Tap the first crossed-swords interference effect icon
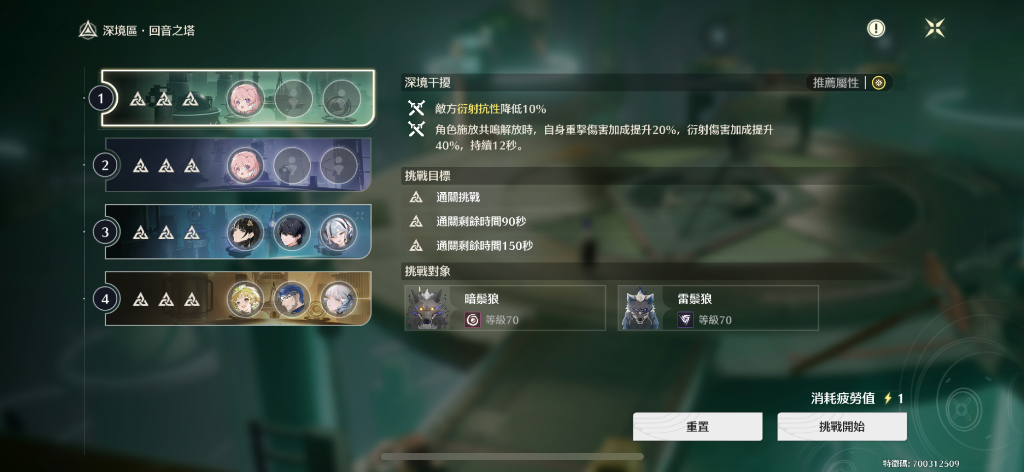The image size is (1024, 472). click(x=416, y=108)
